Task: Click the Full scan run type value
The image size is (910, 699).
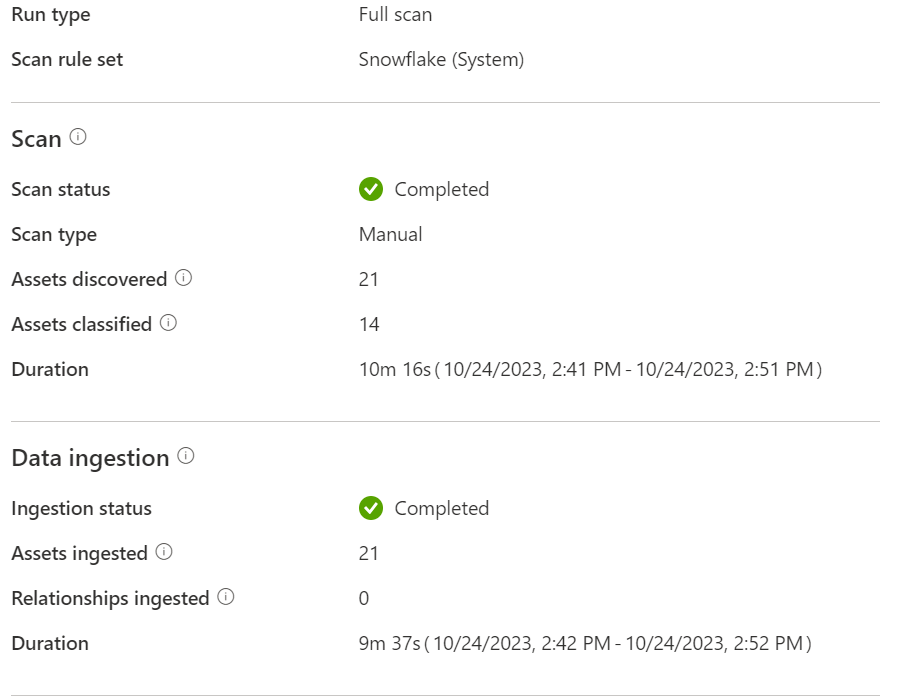Action: point(395,14)
